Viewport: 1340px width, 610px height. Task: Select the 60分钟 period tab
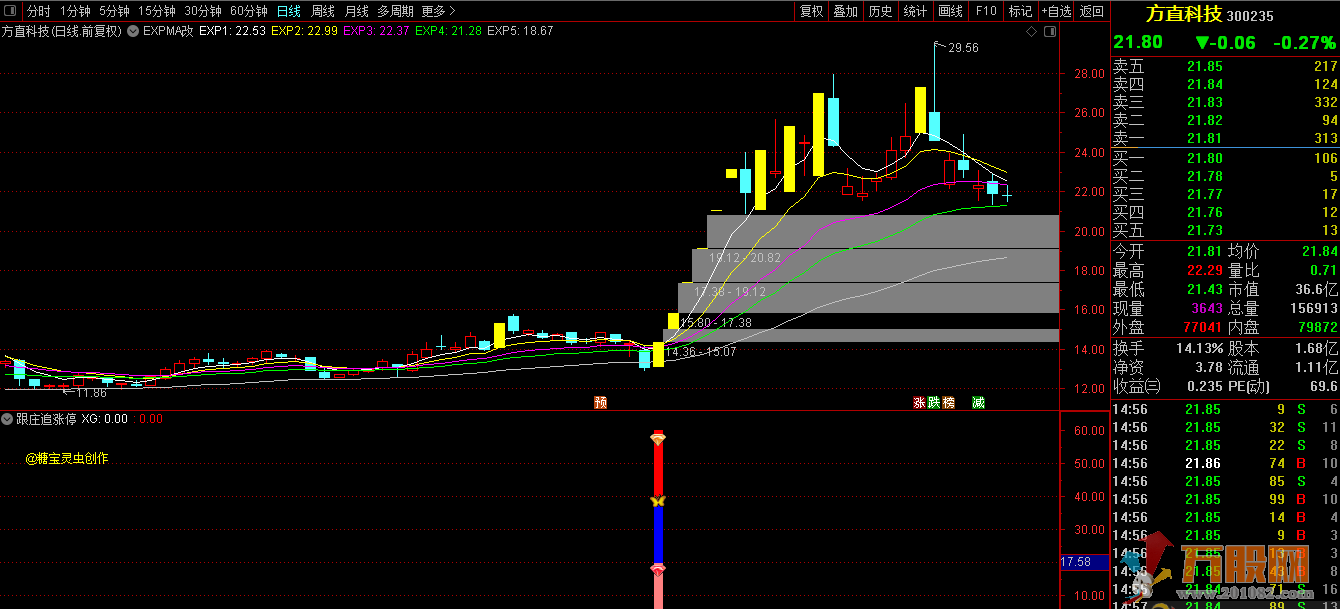[x=249, y=11]
